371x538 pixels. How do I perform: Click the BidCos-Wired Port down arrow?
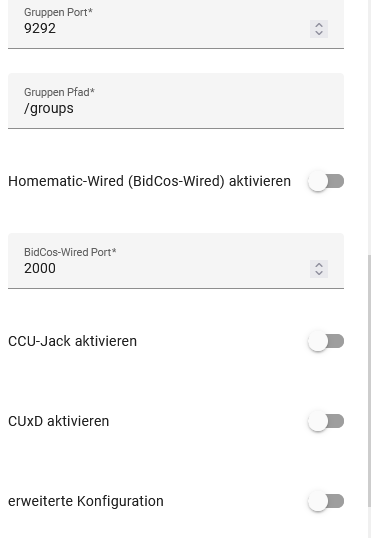click(319, 273)
